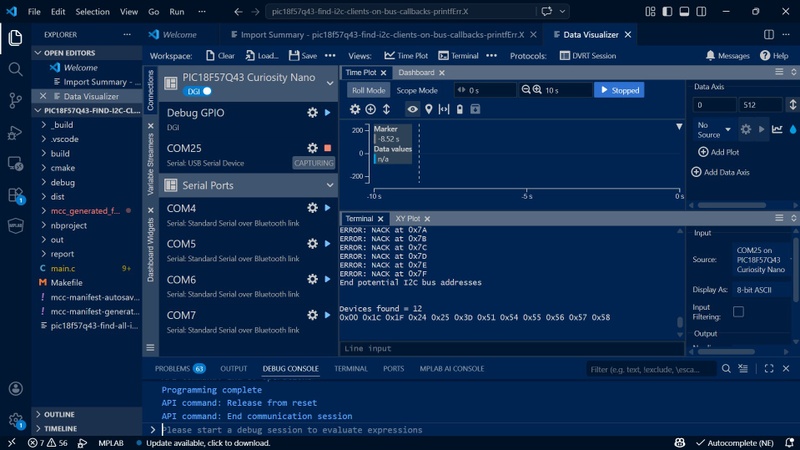The height and width of the screenshot is (450, 800).
Task: Click Save workspace button
Action: tap(303, 56)
